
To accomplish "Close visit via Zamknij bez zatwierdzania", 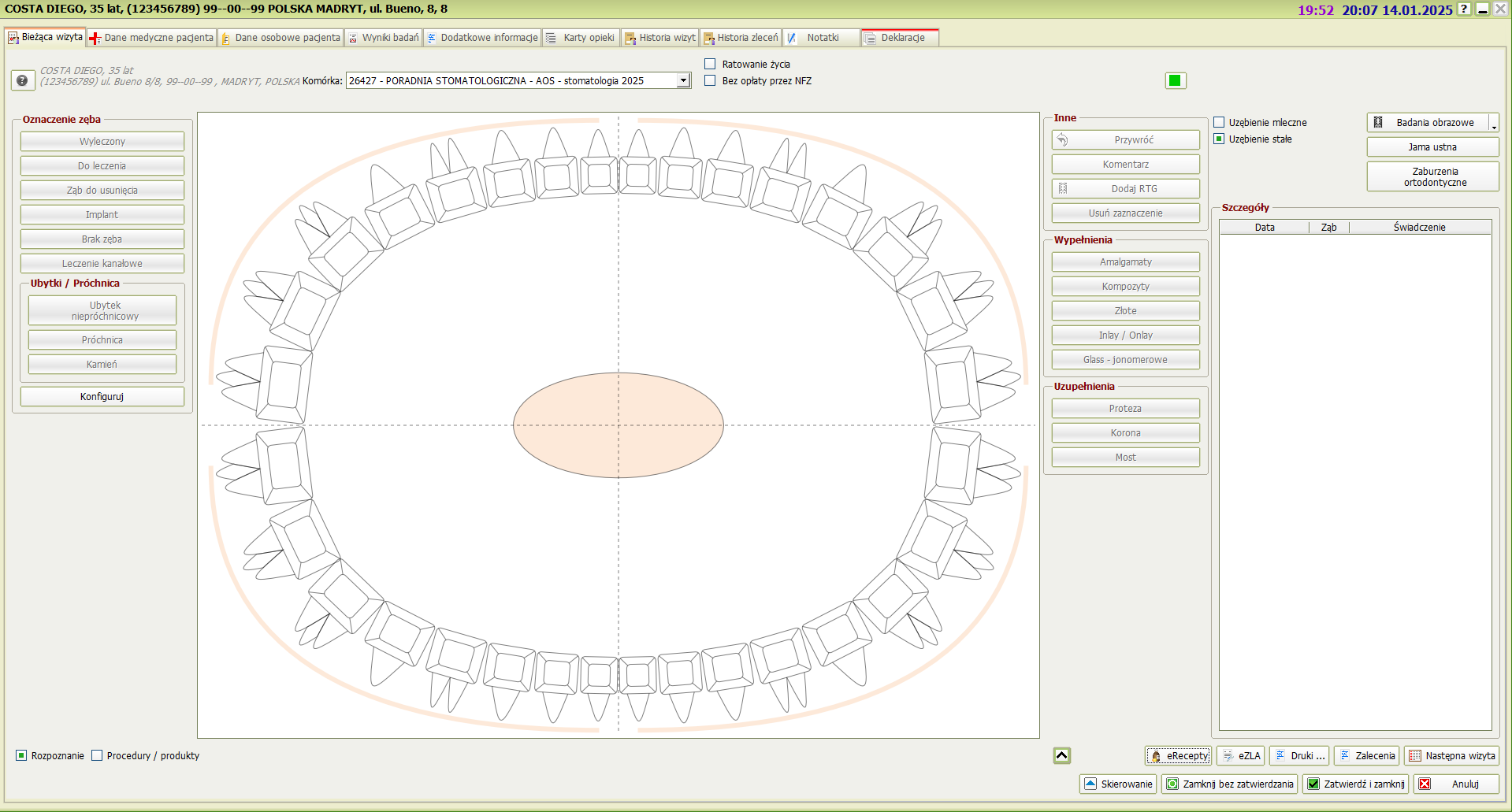I will [x=1229, y=784].
